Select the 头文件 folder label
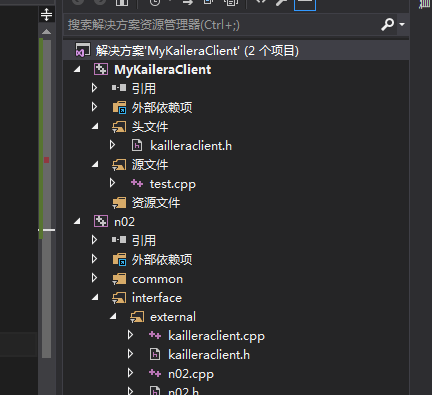The image size is (432, 395). click(x=150, y=126)
